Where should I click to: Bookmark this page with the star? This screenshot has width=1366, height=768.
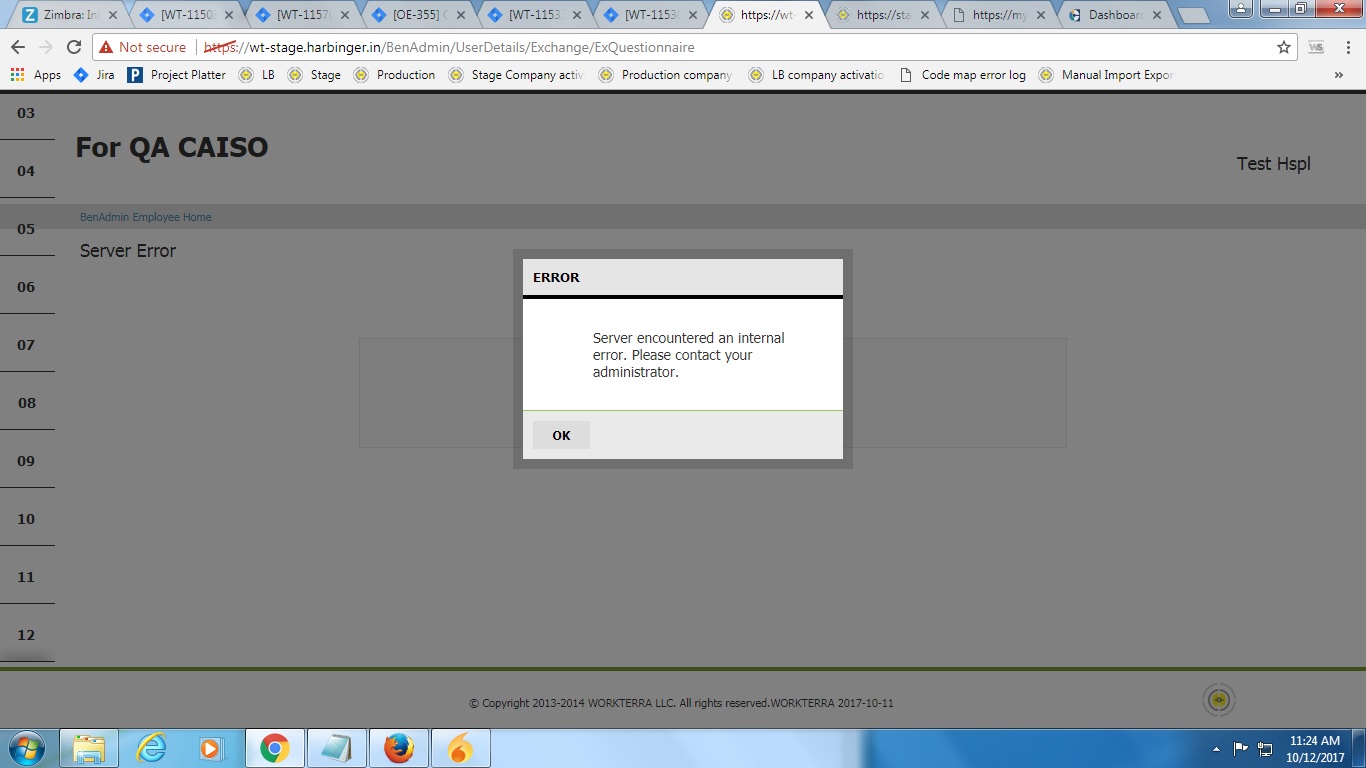coord(1283,47)
